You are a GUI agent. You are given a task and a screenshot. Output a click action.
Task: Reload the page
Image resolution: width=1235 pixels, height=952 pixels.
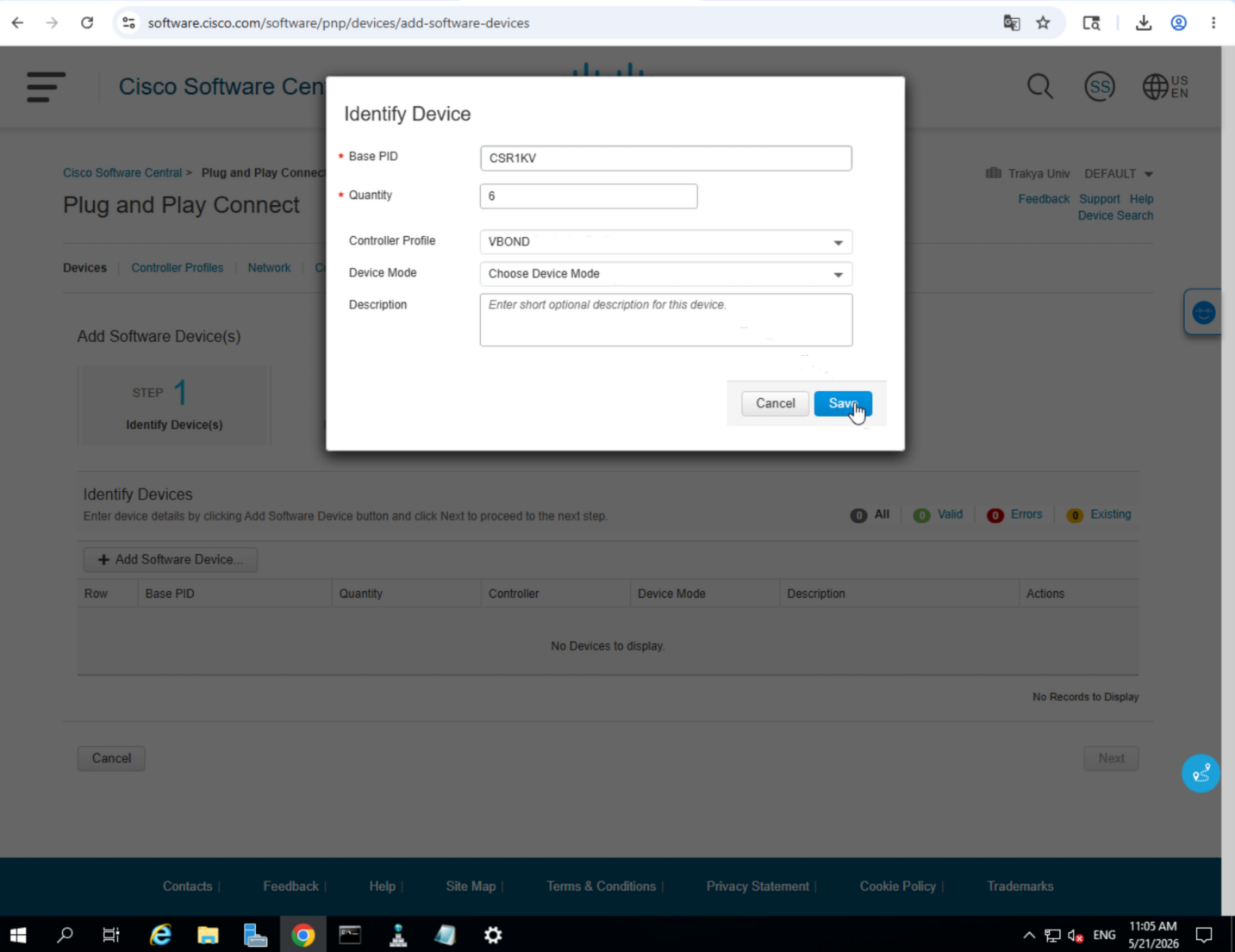87,23
